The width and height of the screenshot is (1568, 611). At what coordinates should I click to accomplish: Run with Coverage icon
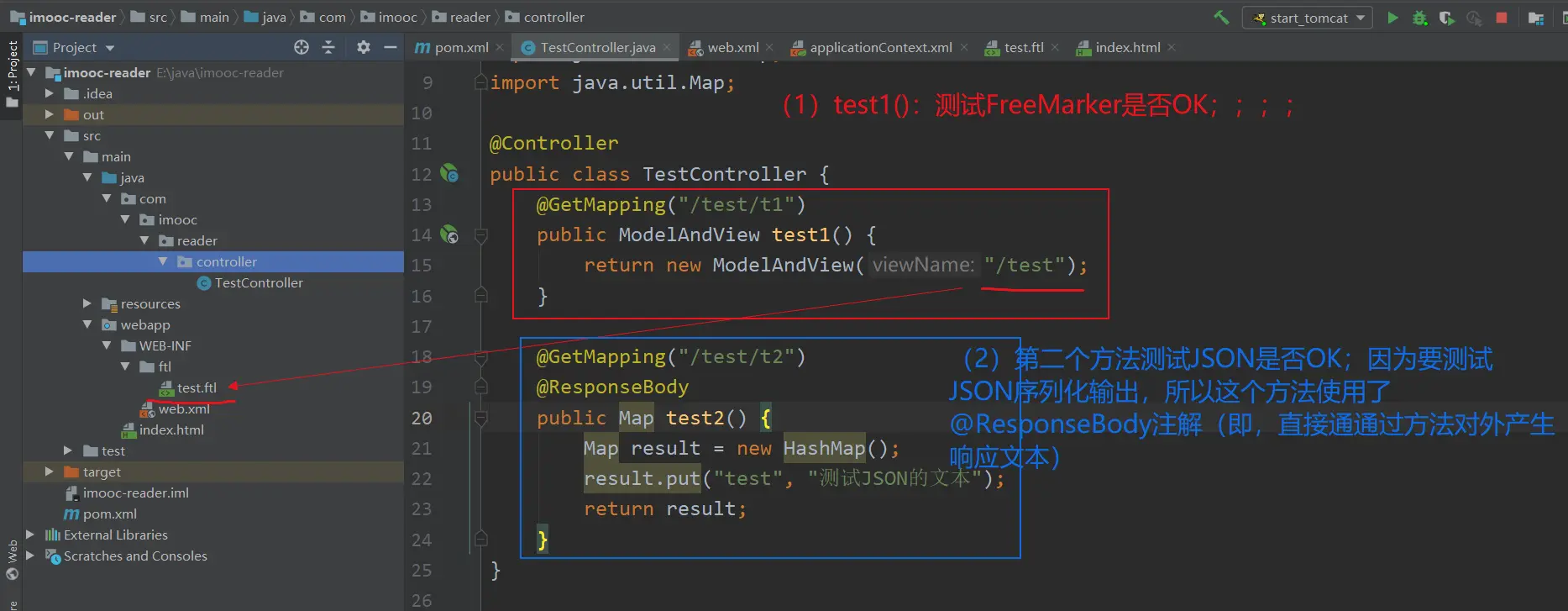click(1446, 18)
